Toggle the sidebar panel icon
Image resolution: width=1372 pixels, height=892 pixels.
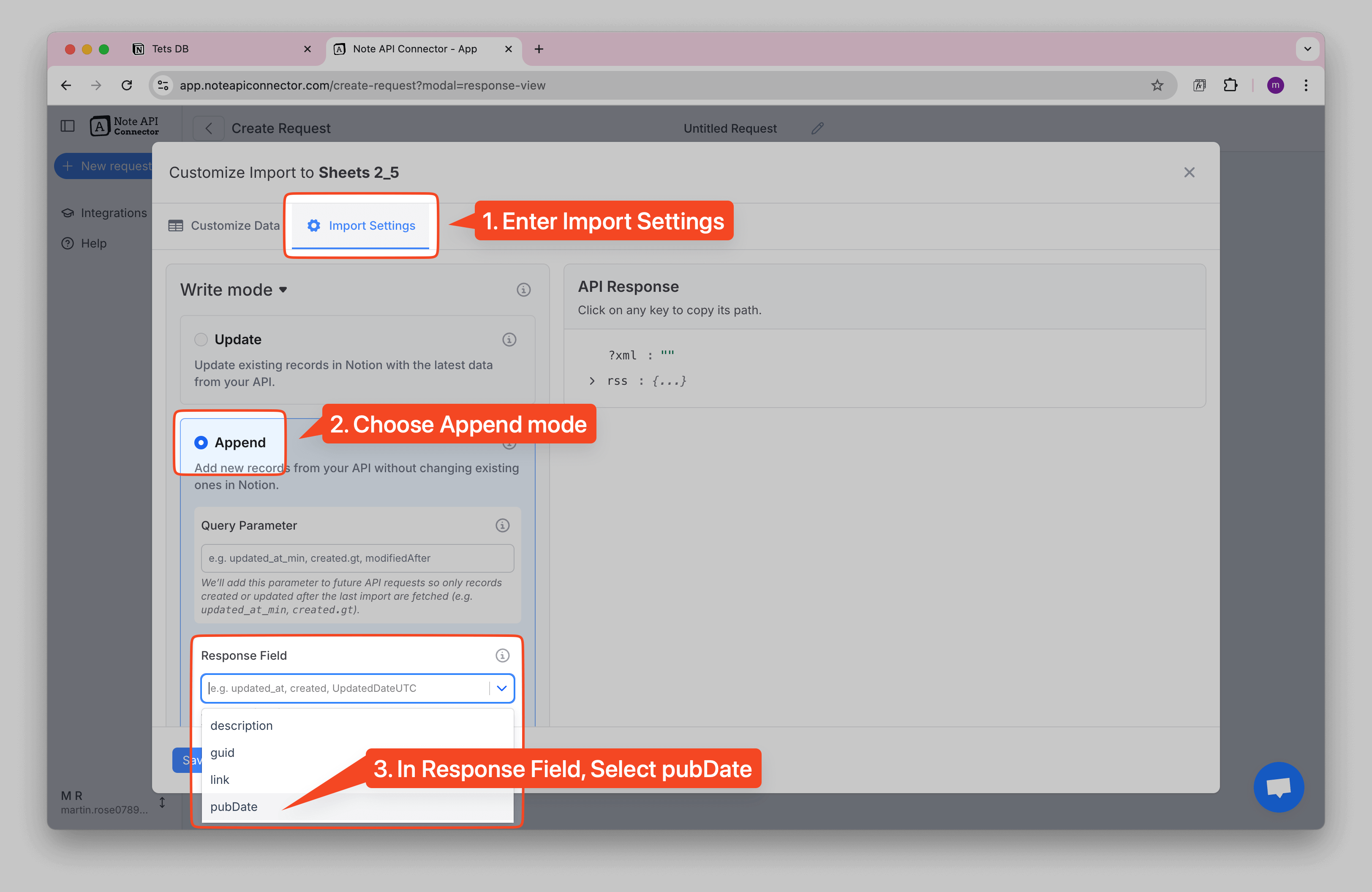click(68, 126)
